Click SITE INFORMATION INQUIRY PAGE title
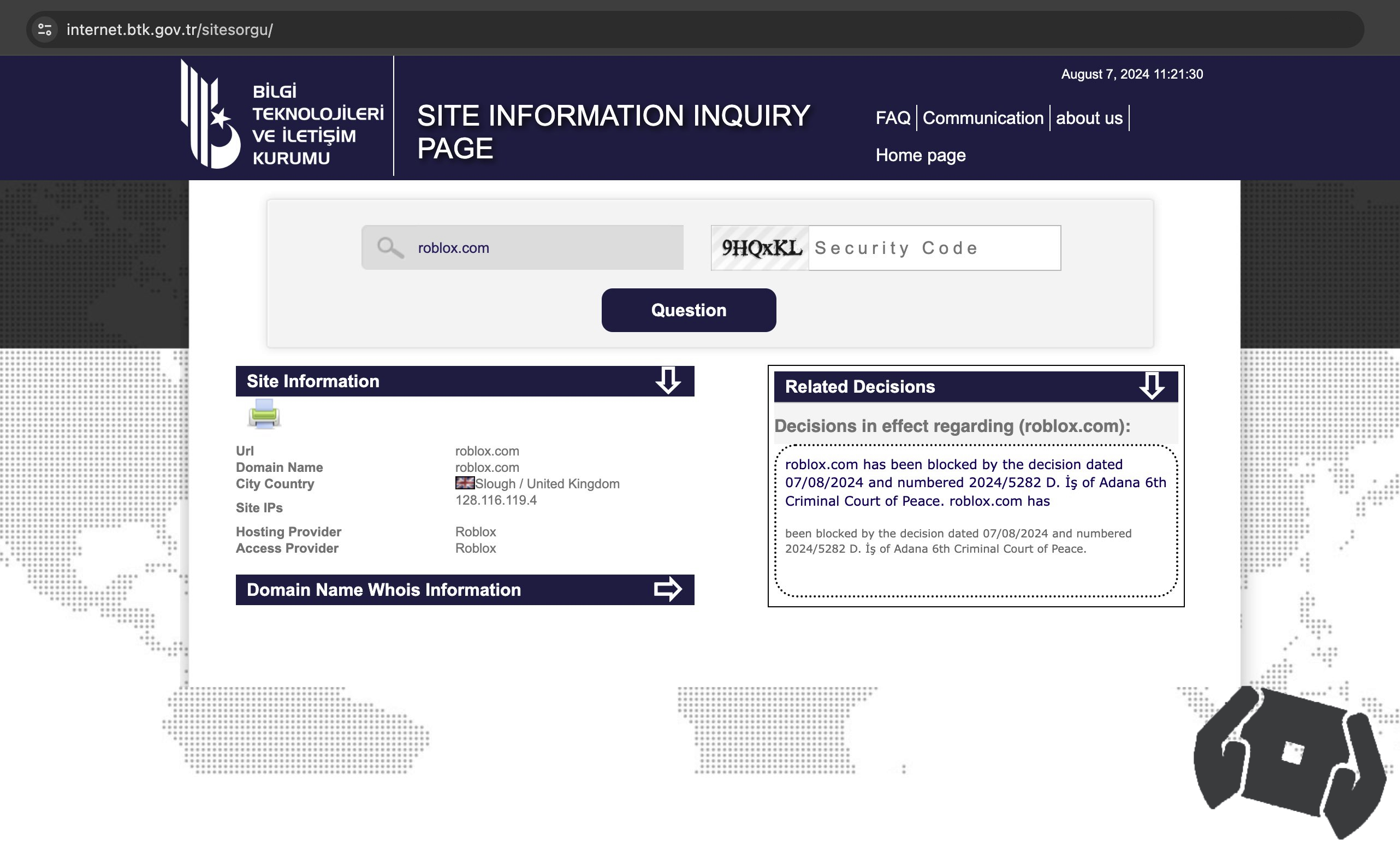Screen dimensions: 1400x852 (x=614, y=132)
